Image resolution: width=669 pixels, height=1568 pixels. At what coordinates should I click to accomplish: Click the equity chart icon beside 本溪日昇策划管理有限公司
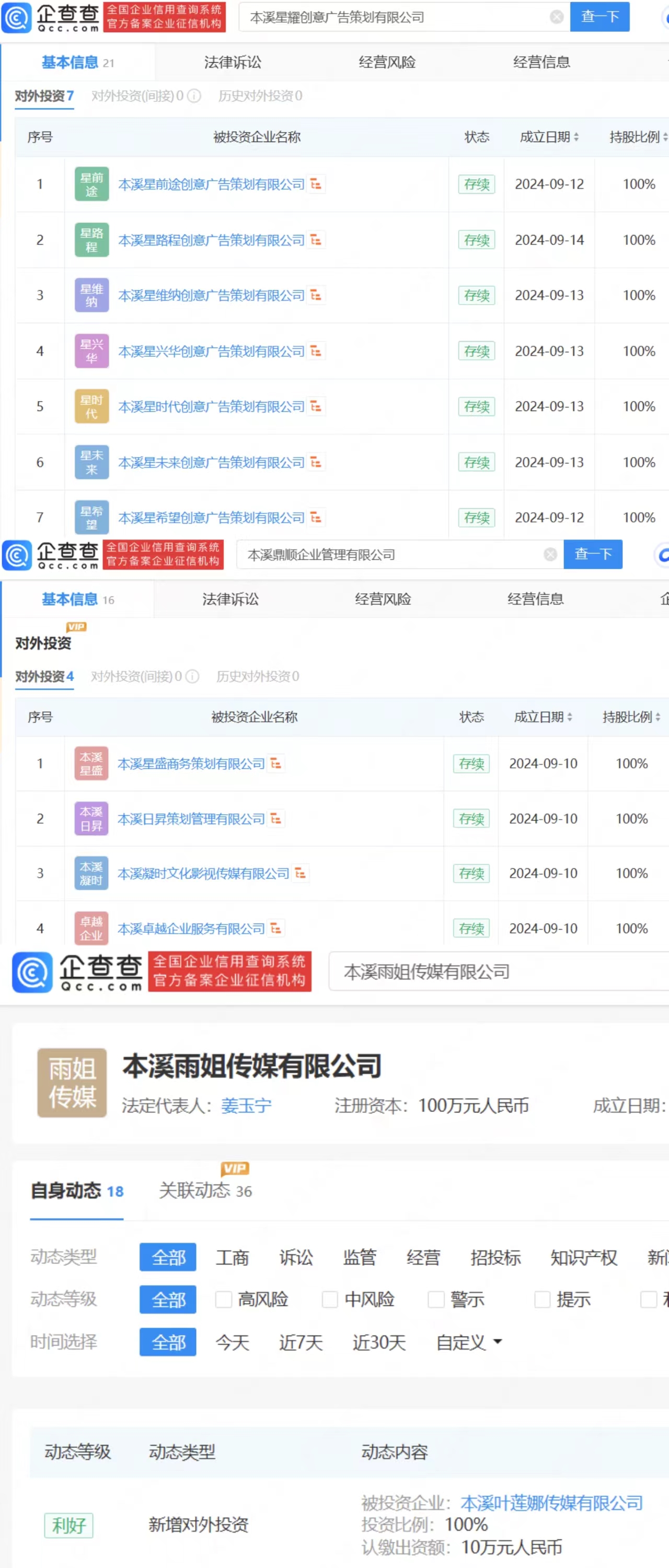[x=276, y=818]
